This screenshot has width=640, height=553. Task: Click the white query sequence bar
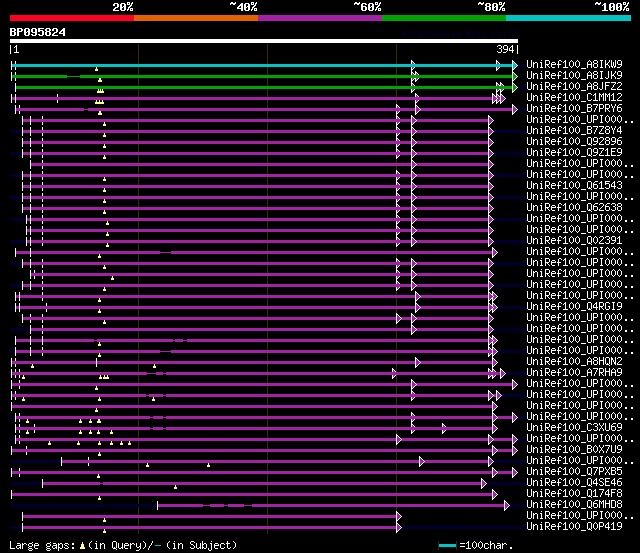tap(264, 41)
